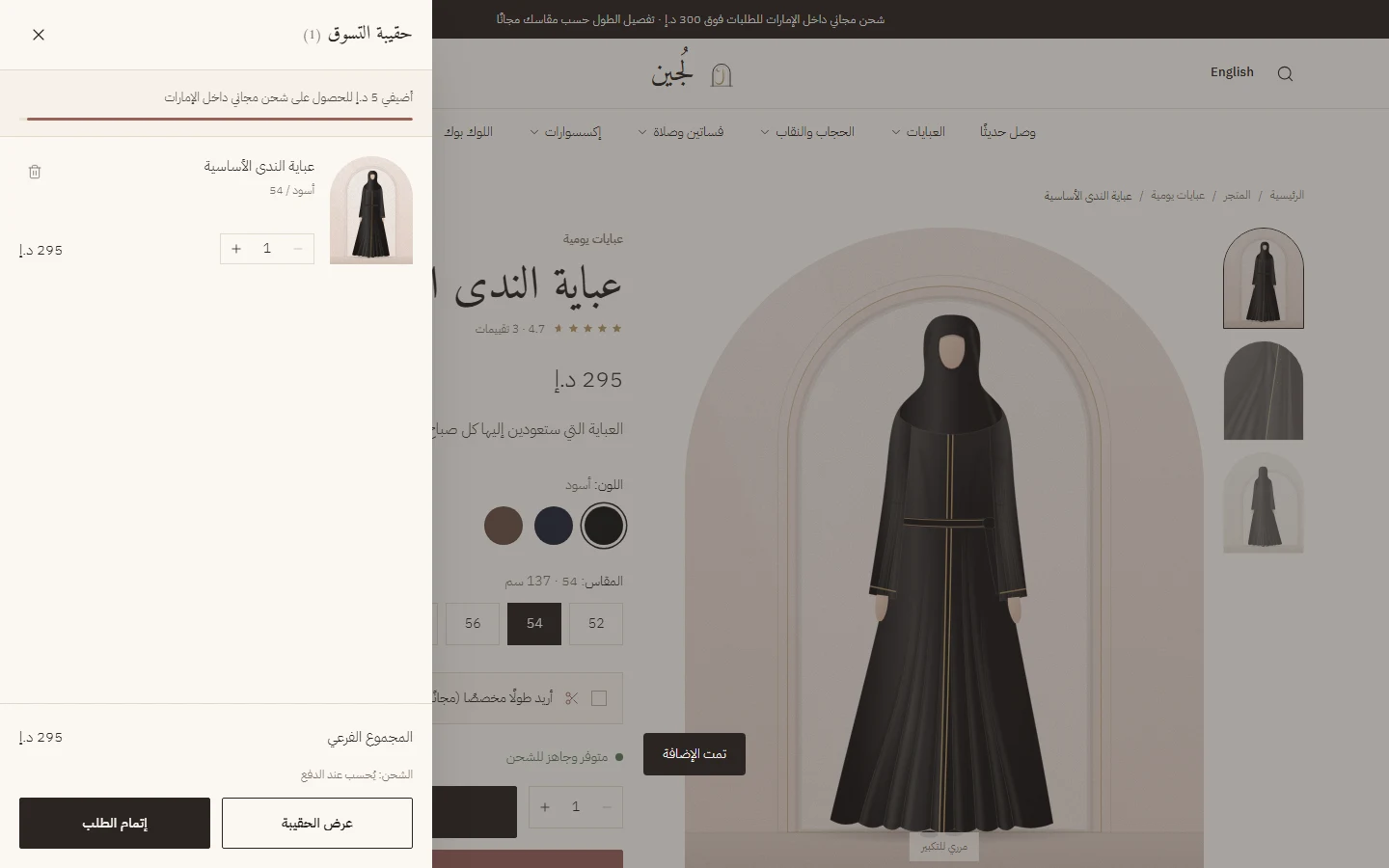Decrease product page quantity with minus icon
Screen dimensions: 1389x868
click(607, 807)
